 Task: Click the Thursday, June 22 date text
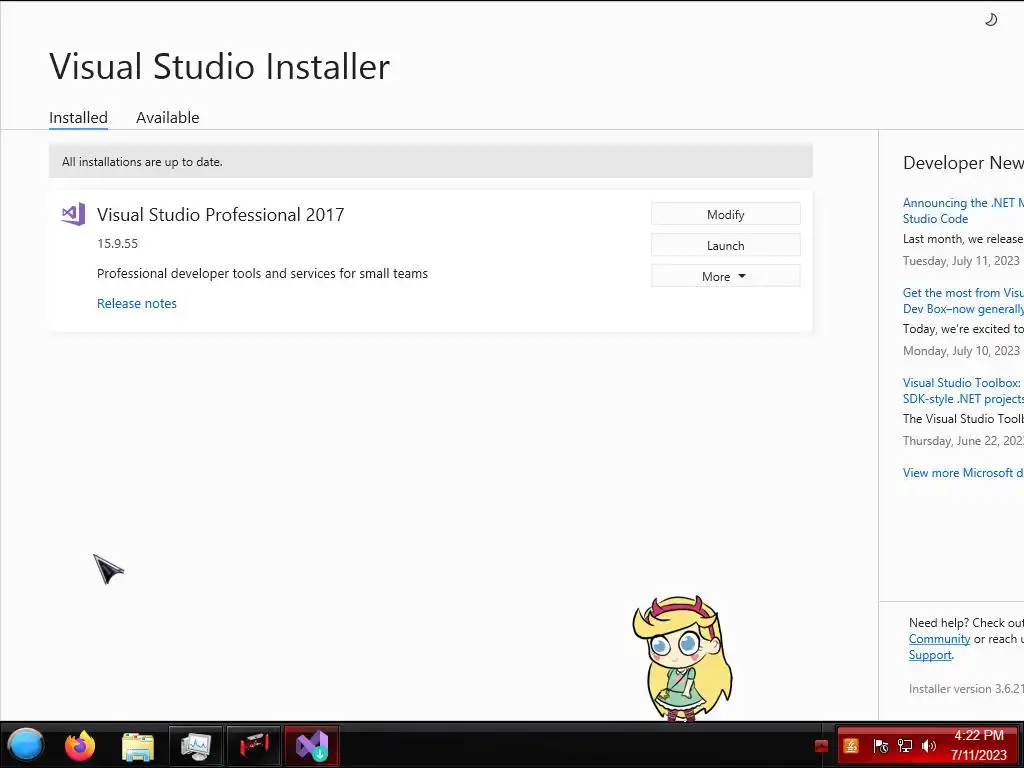click(963, 441)
